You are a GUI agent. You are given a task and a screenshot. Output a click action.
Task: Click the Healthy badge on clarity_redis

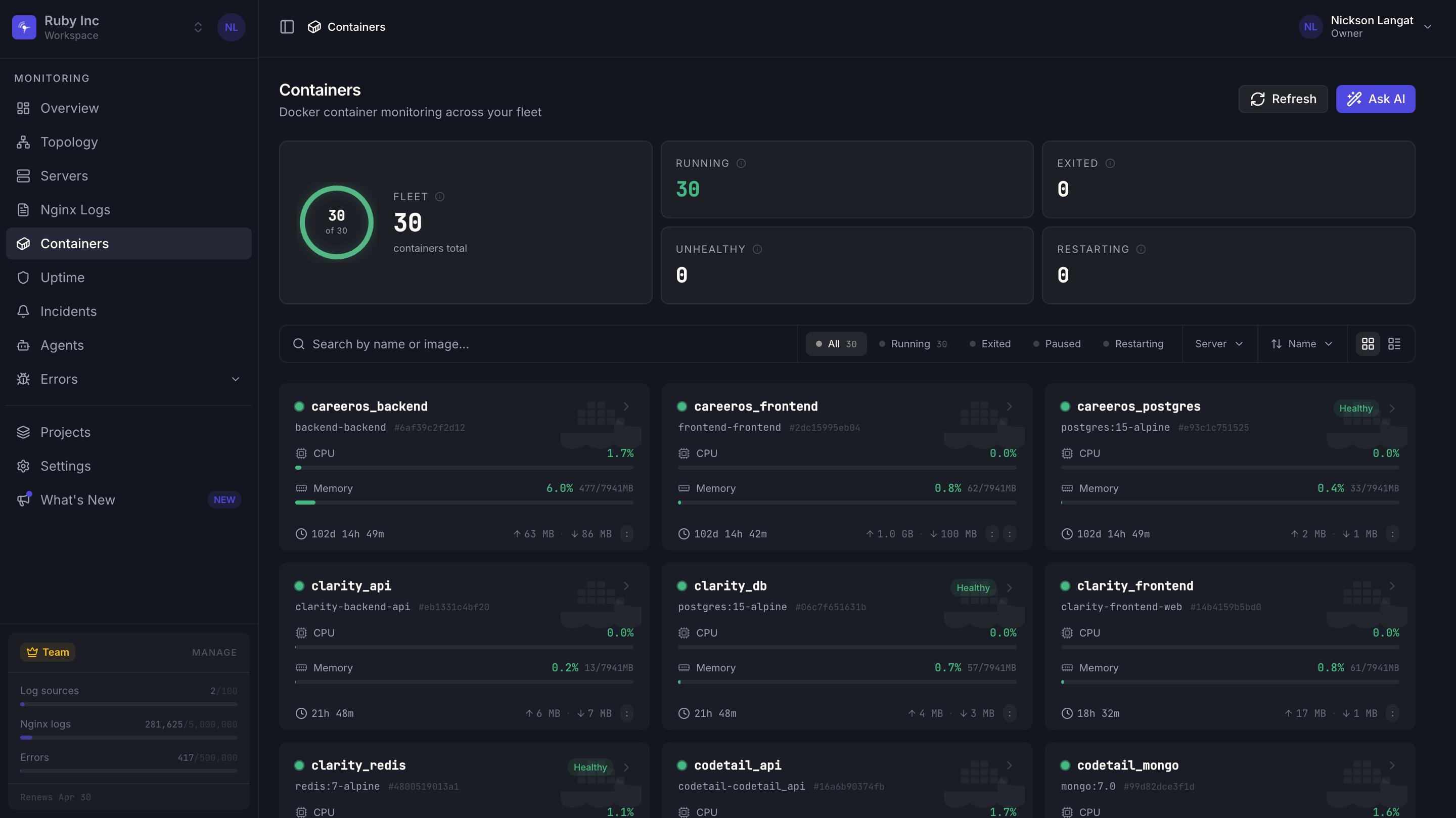pos(590,767)
